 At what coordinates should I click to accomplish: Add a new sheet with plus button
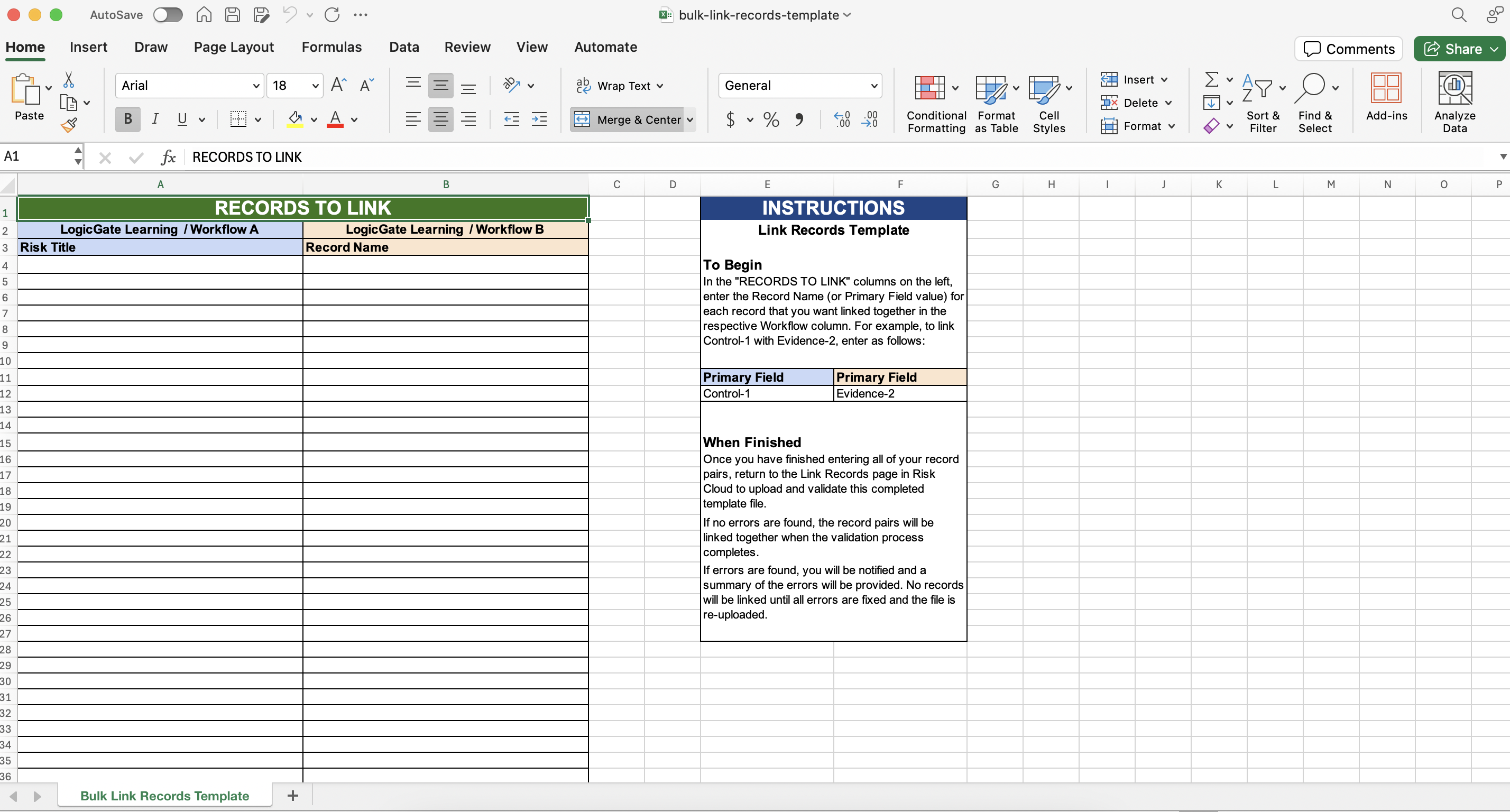coord(293,796)
